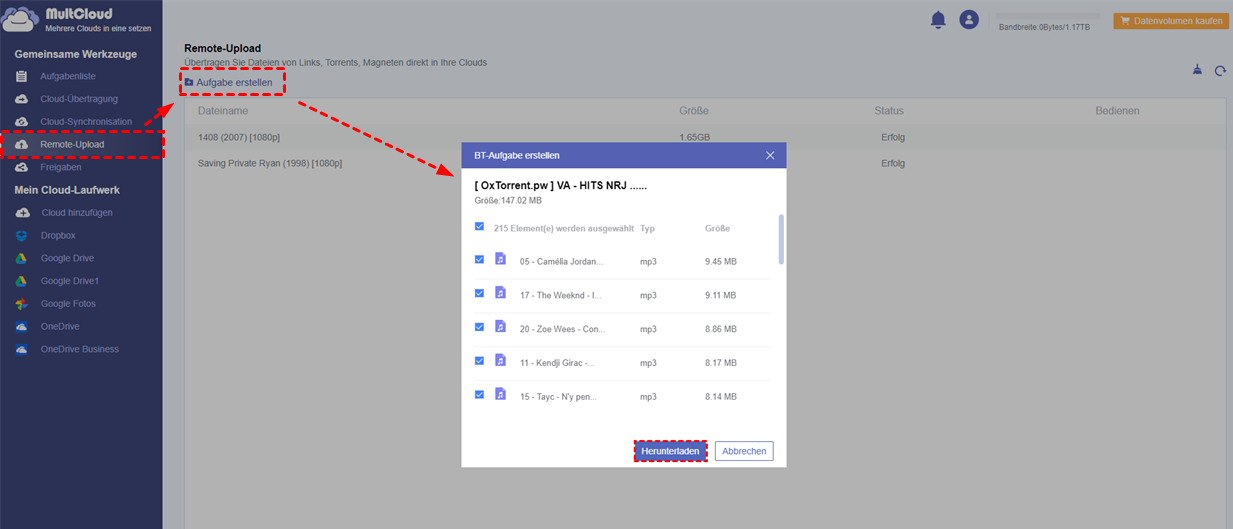Click music file icon for 20 - Zoe Wees

click(500, 327)
